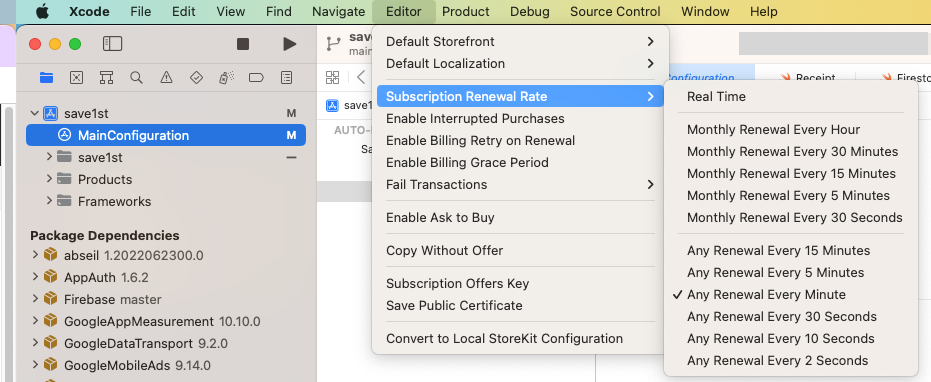Image resolution: width=931 pixels, height=382 pixels.
Task: Open the Product menu
Action: coord(466,11)
